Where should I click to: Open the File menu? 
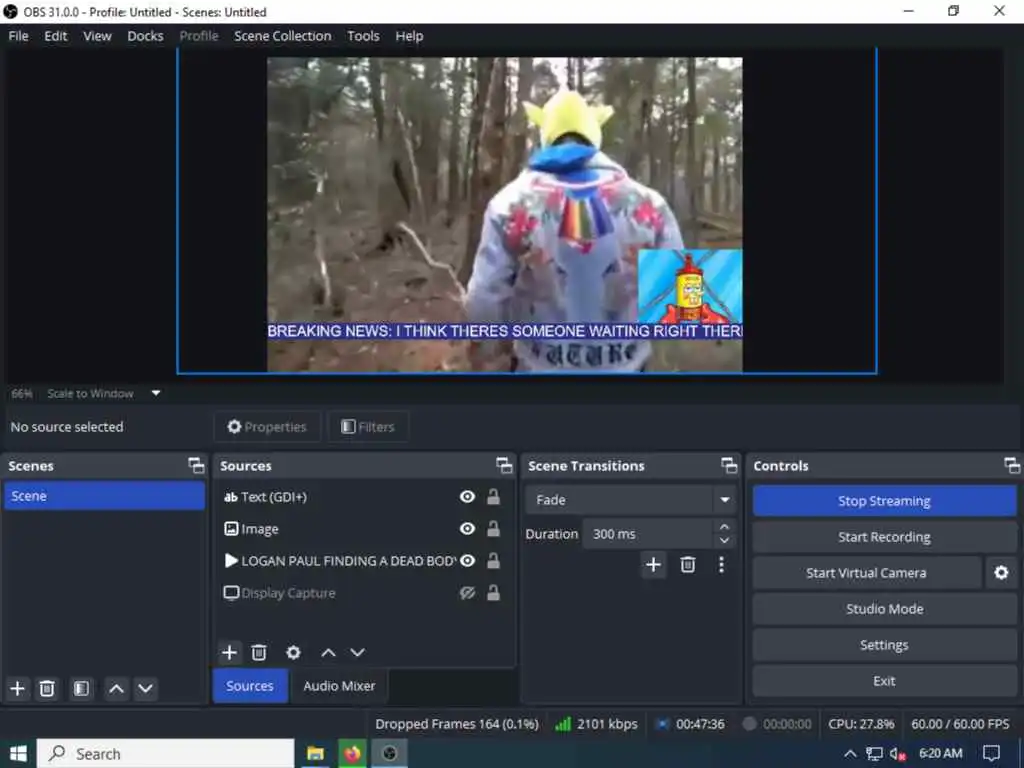pyautogui.click(x=18, y=36)
